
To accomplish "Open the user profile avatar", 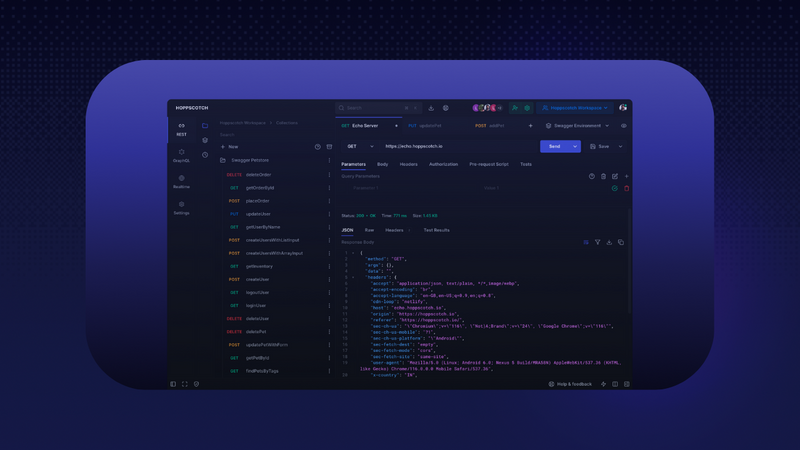I will pyautogui.click(x=623, y=108).
